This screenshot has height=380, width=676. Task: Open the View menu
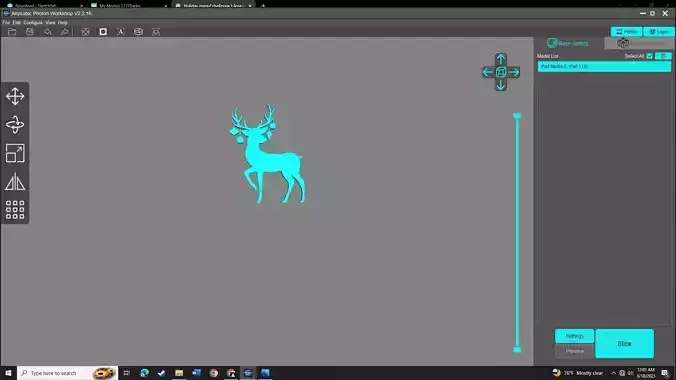click(x=50, y=22)
